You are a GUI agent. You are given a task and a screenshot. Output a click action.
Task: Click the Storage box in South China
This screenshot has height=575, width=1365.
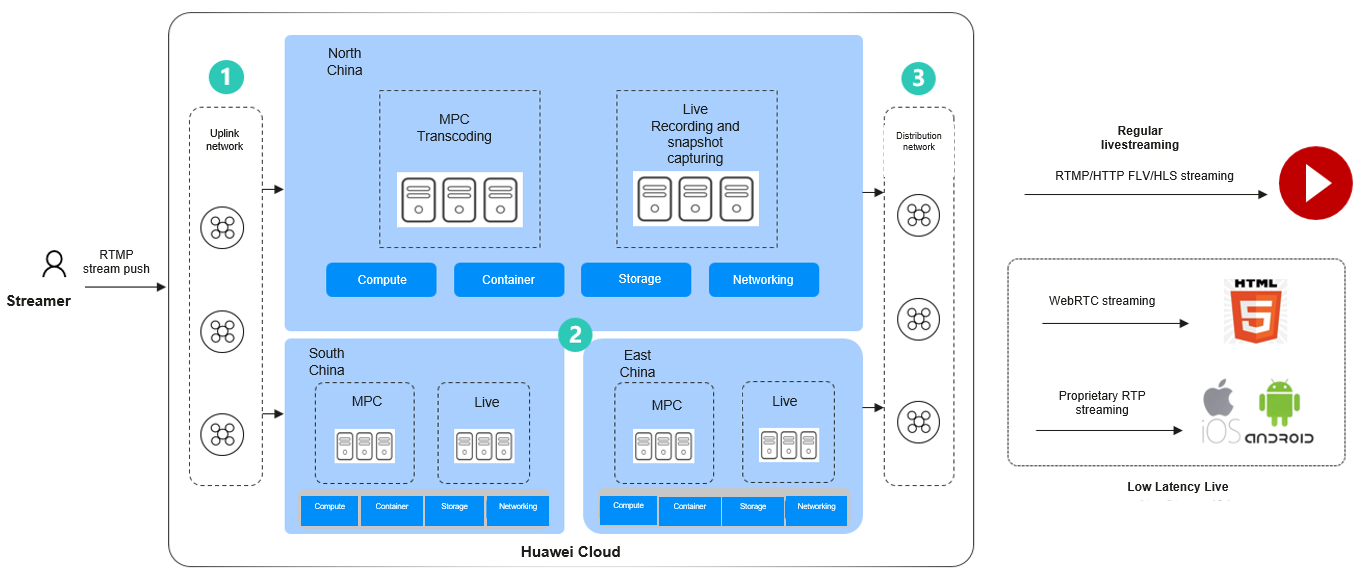(x=454, y=510)
